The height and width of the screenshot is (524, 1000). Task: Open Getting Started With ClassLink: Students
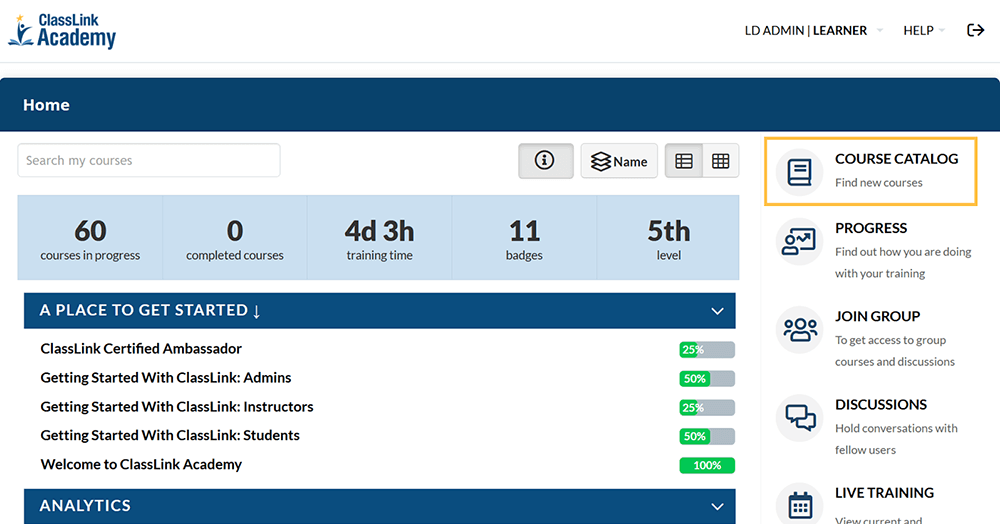170,435
